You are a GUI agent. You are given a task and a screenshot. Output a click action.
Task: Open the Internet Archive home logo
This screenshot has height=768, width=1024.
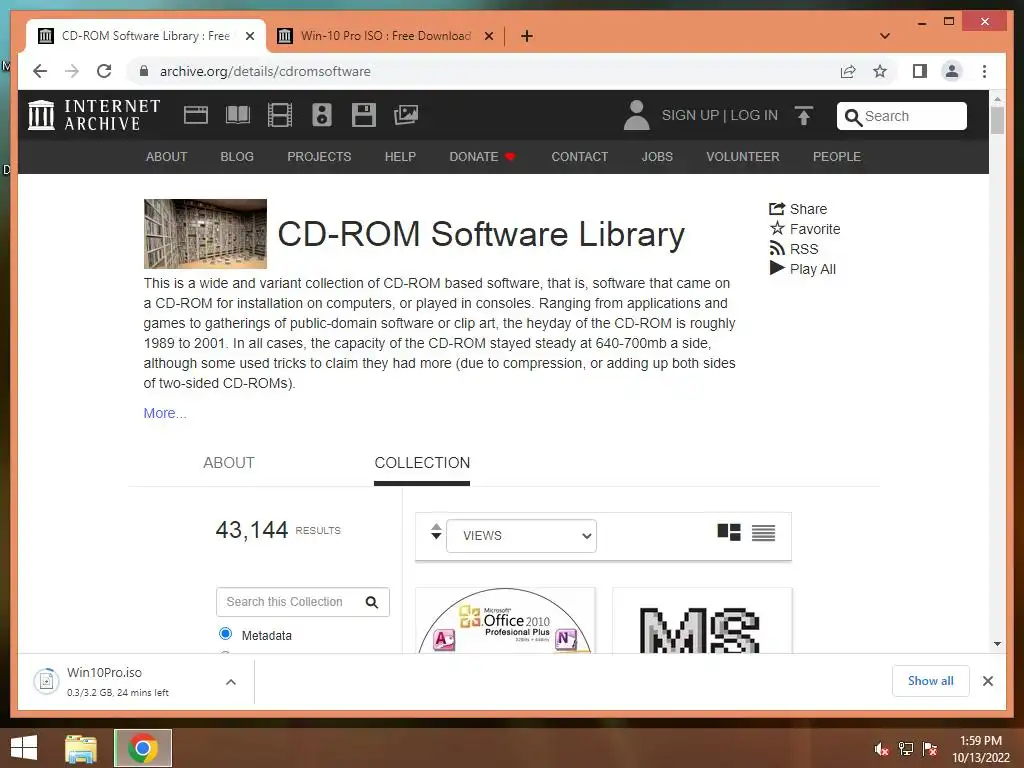pyautogui.click(x=94, y=115)
